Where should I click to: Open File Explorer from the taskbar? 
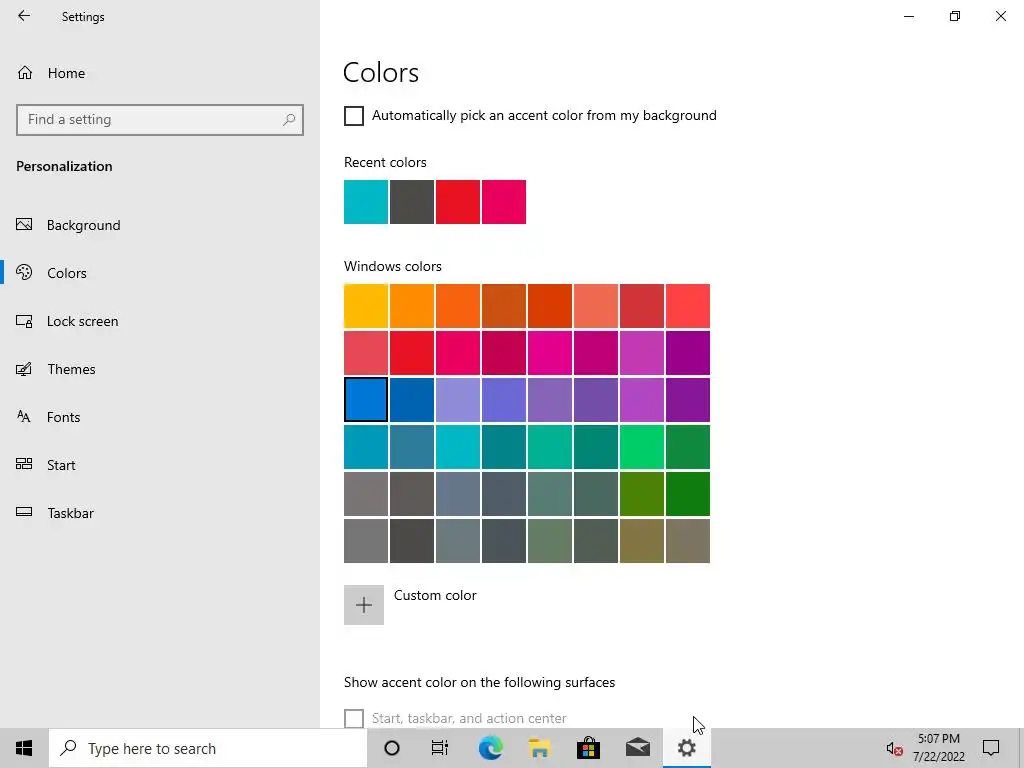(x=539, y=748)
